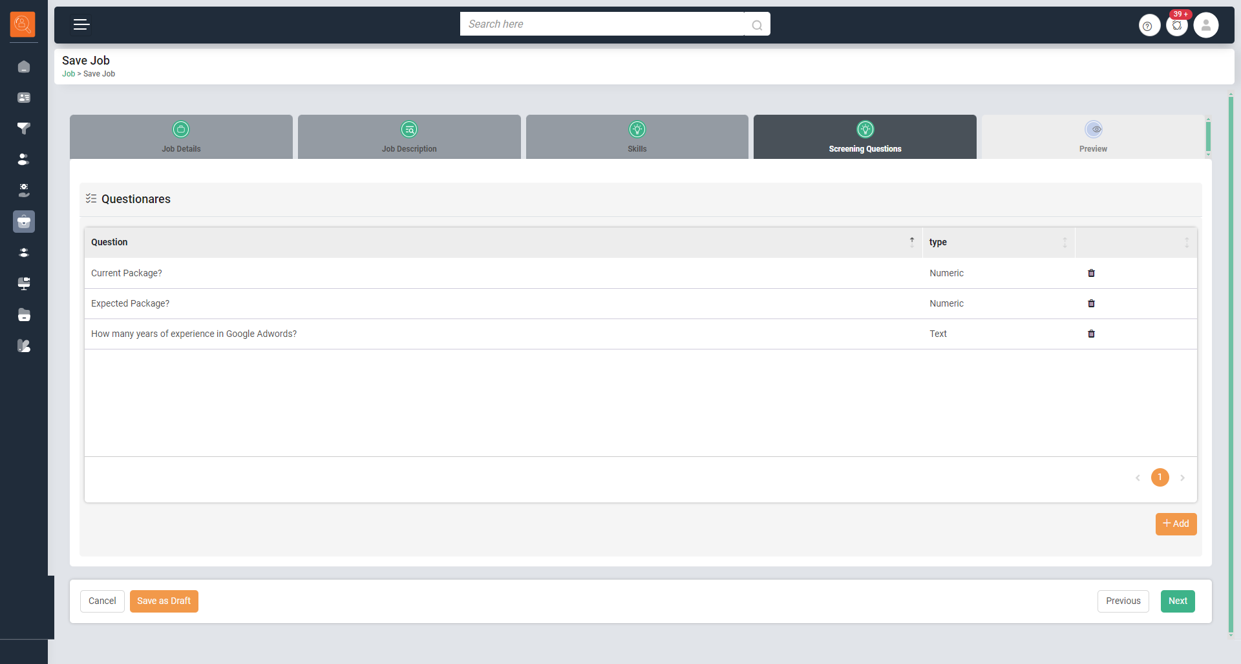Open the Skills tab
The image size is (1241, 664).
click(637, 137)
